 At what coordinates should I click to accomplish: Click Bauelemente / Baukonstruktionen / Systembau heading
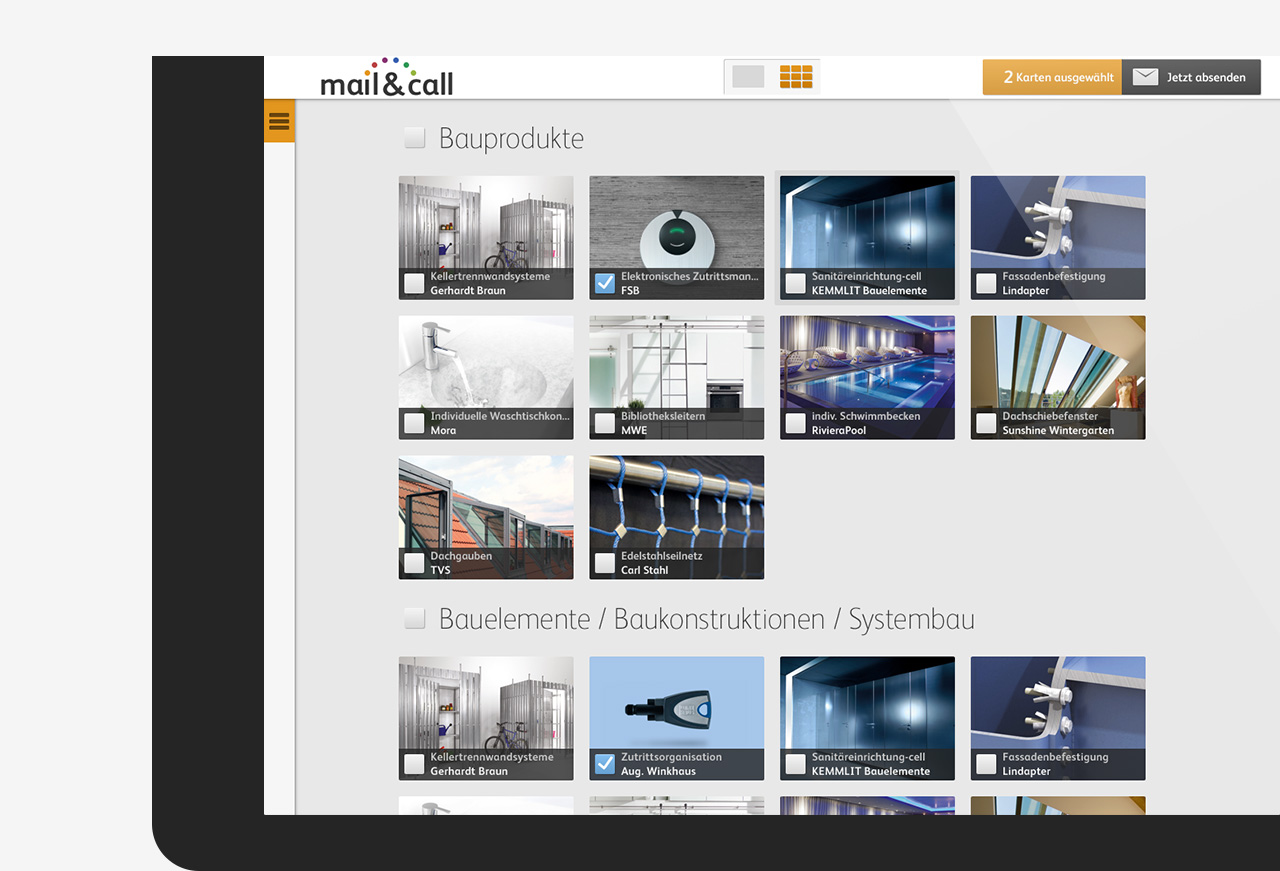pyautogui.click(x=706, y=619)
